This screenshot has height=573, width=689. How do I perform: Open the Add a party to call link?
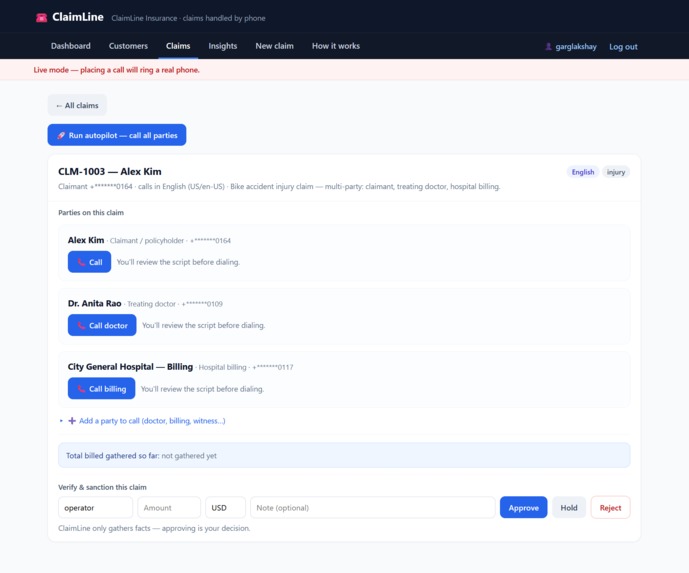click(x=152, y=421)
